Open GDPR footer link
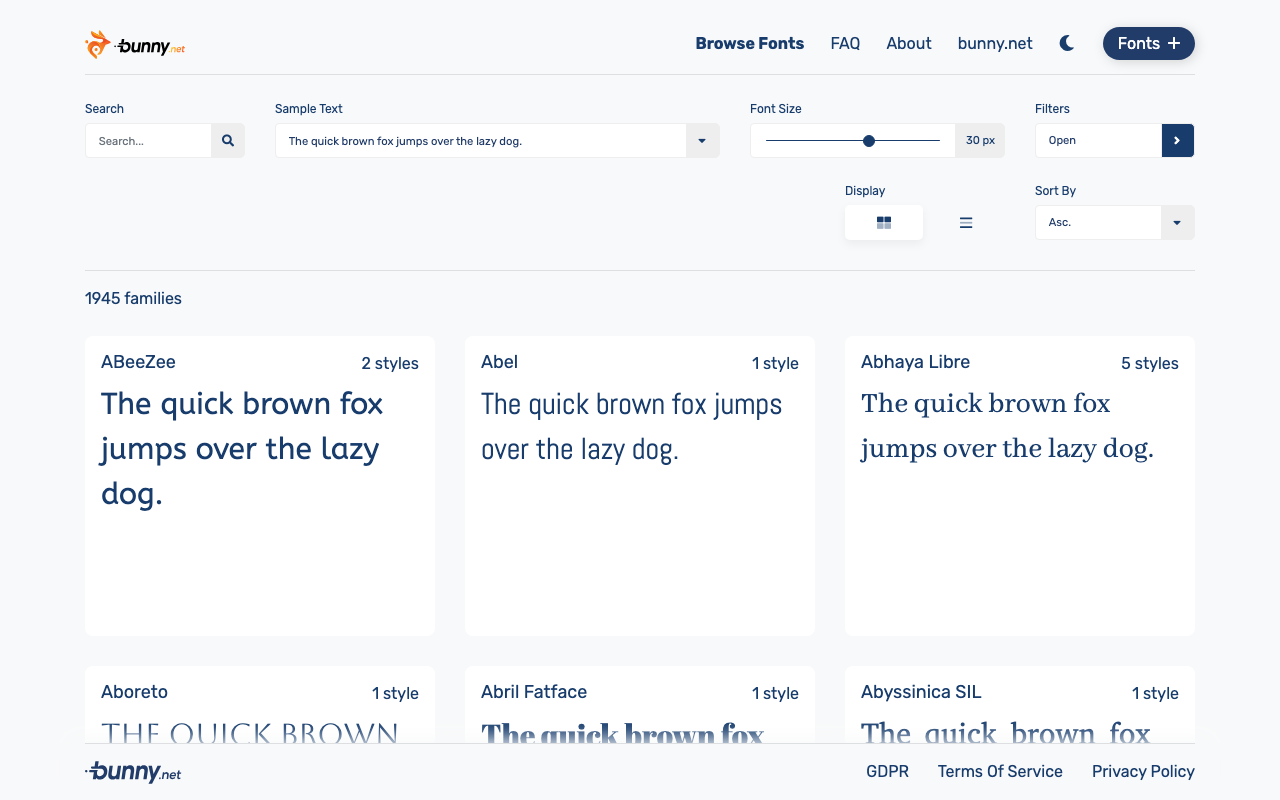The height and width of the screenshot is (800, 1280). 888,771
